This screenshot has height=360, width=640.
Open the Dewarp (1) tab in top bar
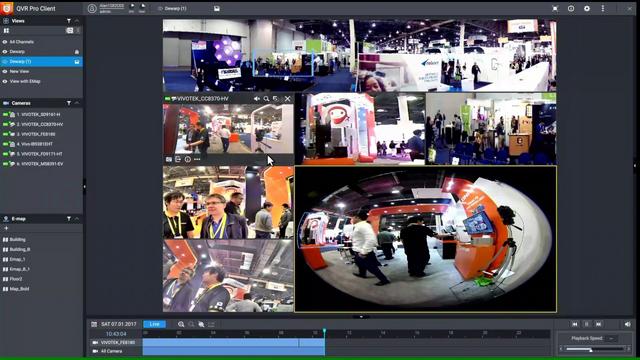click(x=172, y=8)
